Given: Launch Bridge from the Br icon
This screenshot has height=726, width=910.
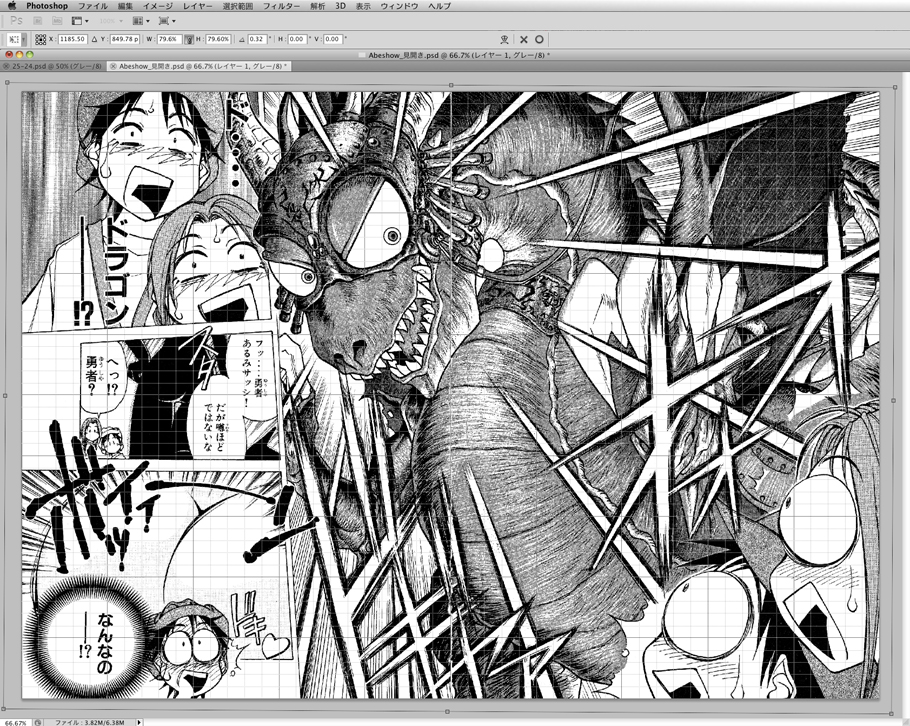Looking at the screenshot, I should pos(38,21).
